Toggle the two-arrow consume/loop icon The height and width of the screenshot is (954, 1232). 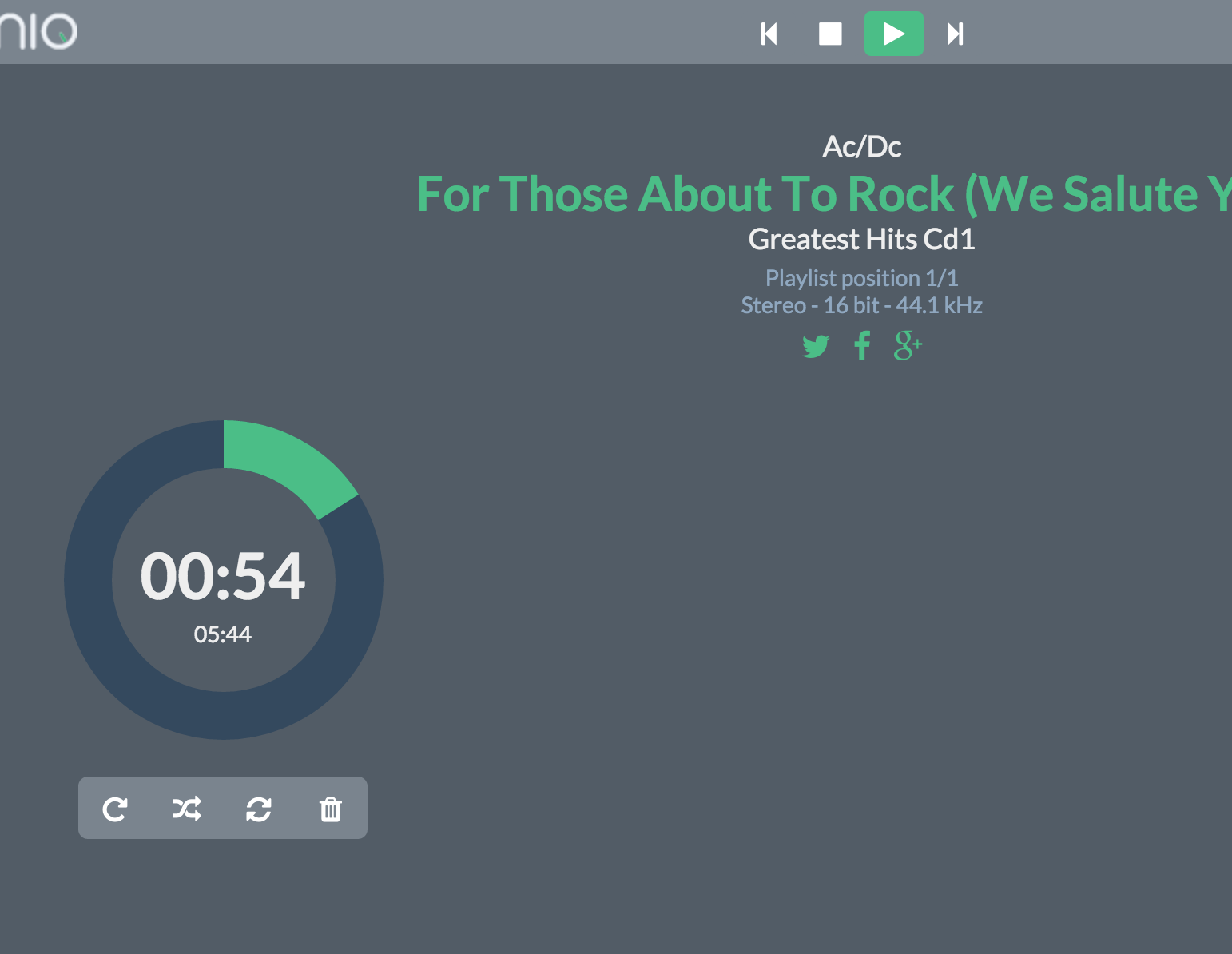259,809
